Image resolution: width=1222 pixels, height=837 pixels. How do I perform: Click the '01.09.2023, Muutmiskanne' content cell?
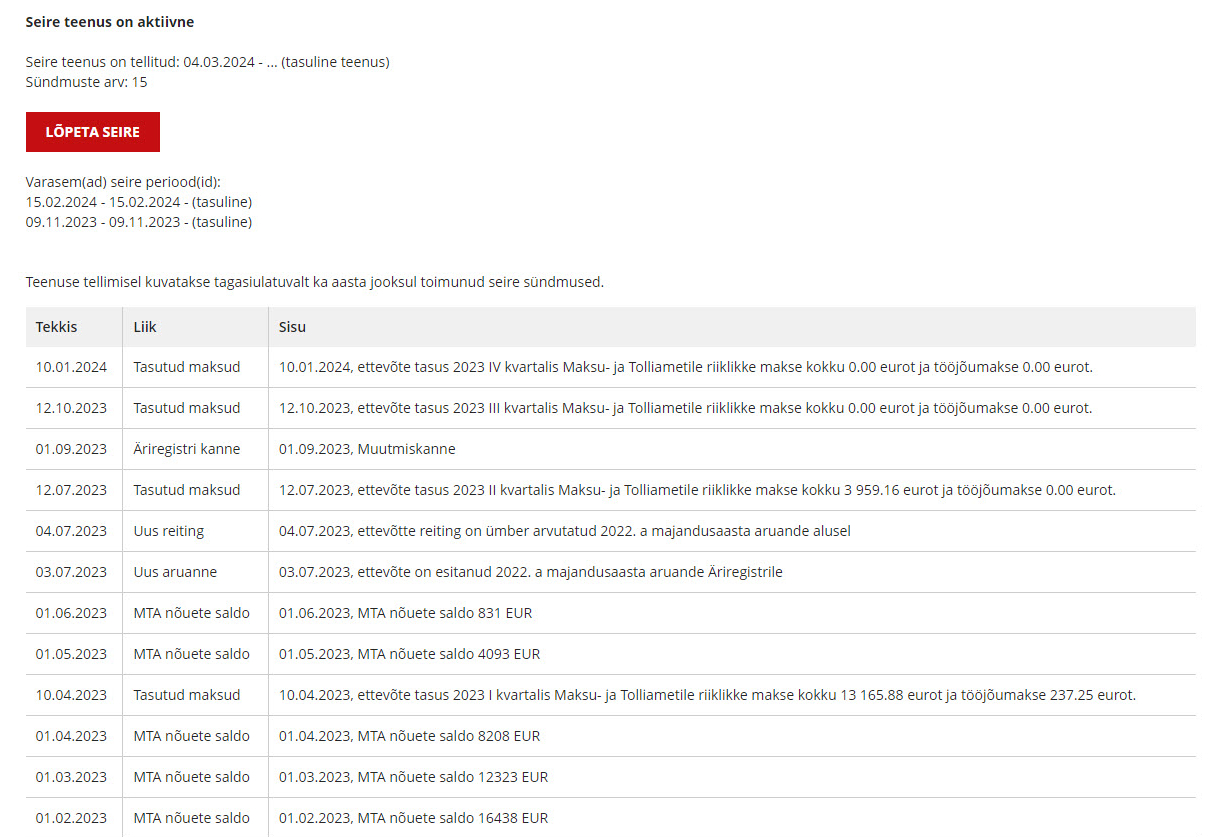pyautogui.click(x=367, y=449)
